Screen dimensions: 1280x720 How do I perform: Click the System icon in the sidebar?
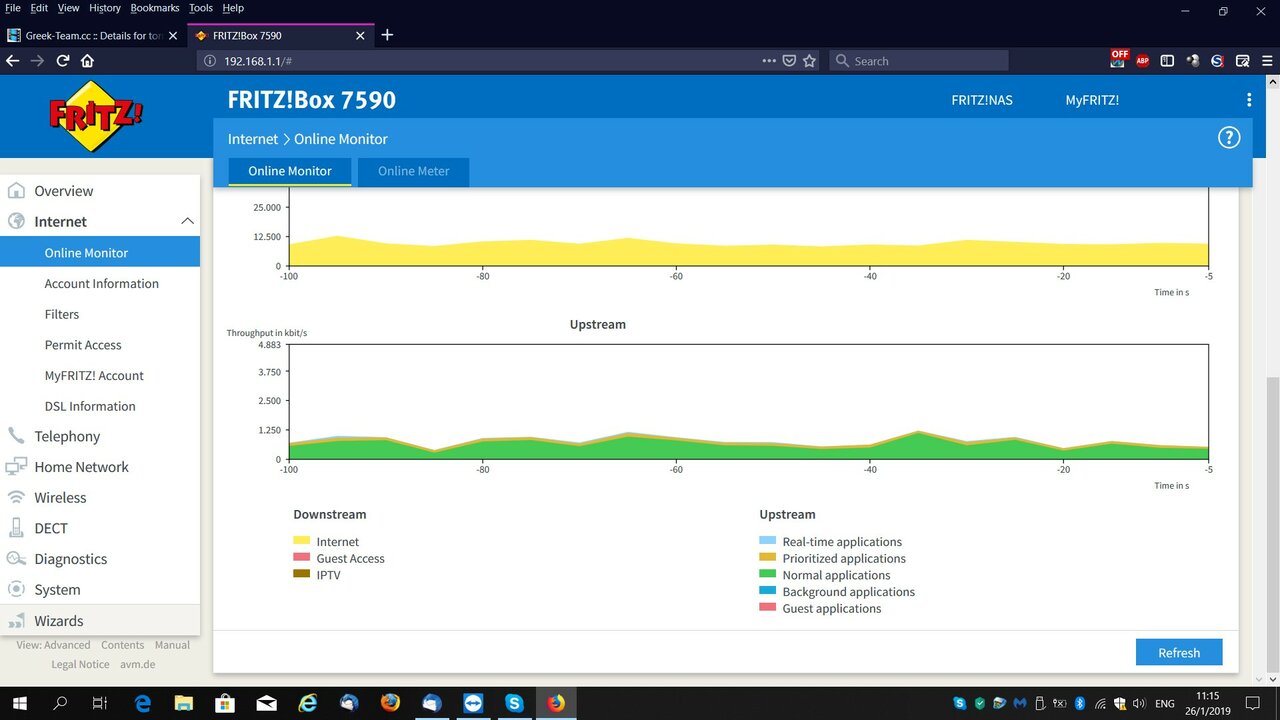click(16, 590)
